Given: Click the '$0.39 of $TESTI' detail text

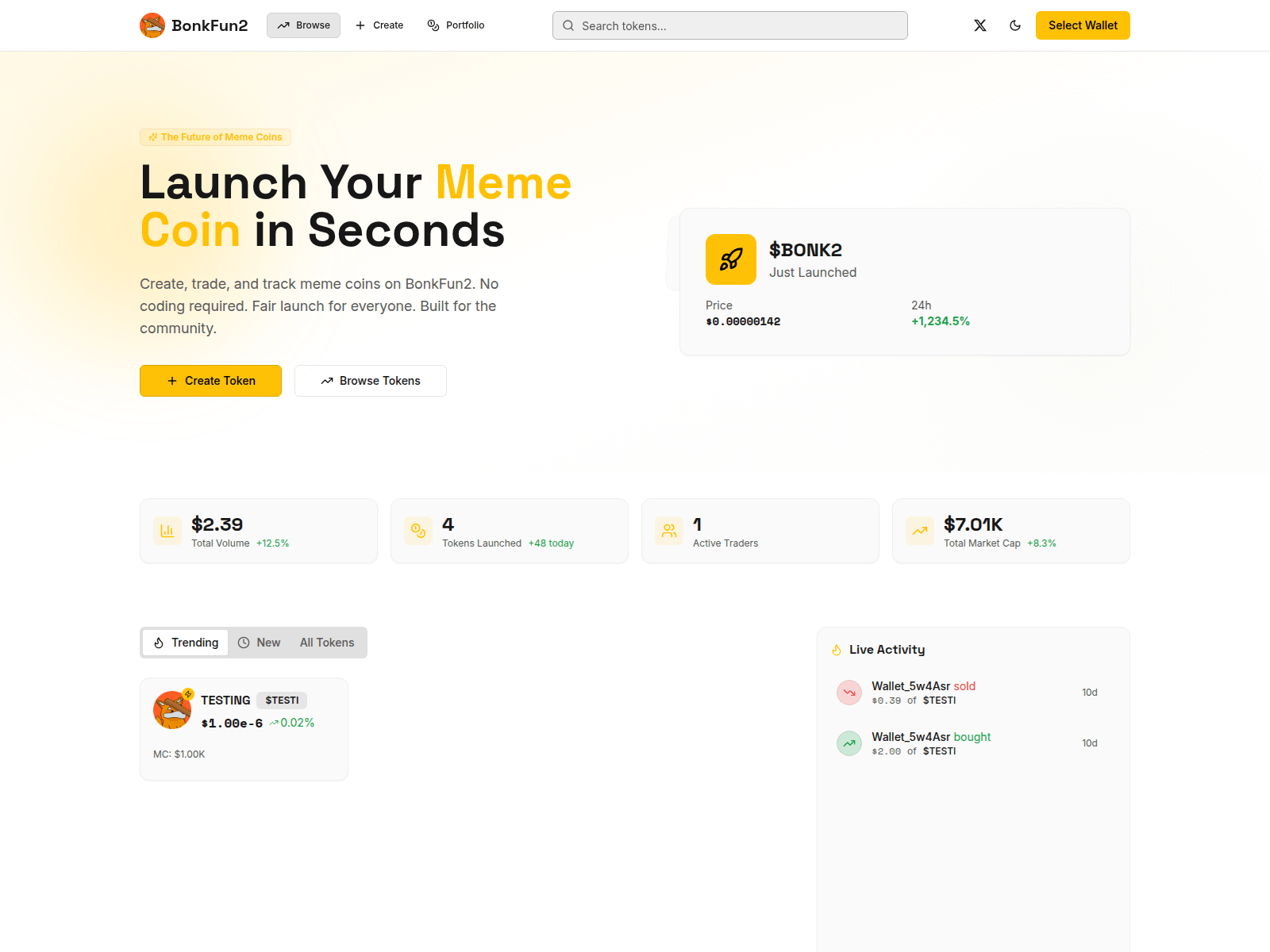Looking at the screenshot, I should pyautogui.click(x=914, y=701).
